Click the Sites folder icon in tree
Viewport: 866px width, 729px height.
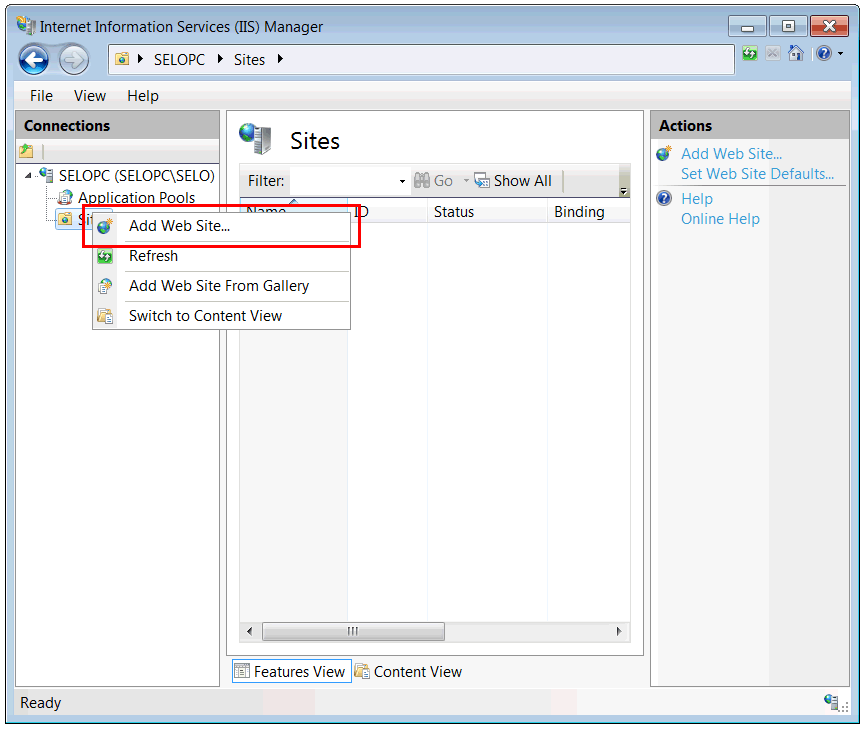coord(65,219)
